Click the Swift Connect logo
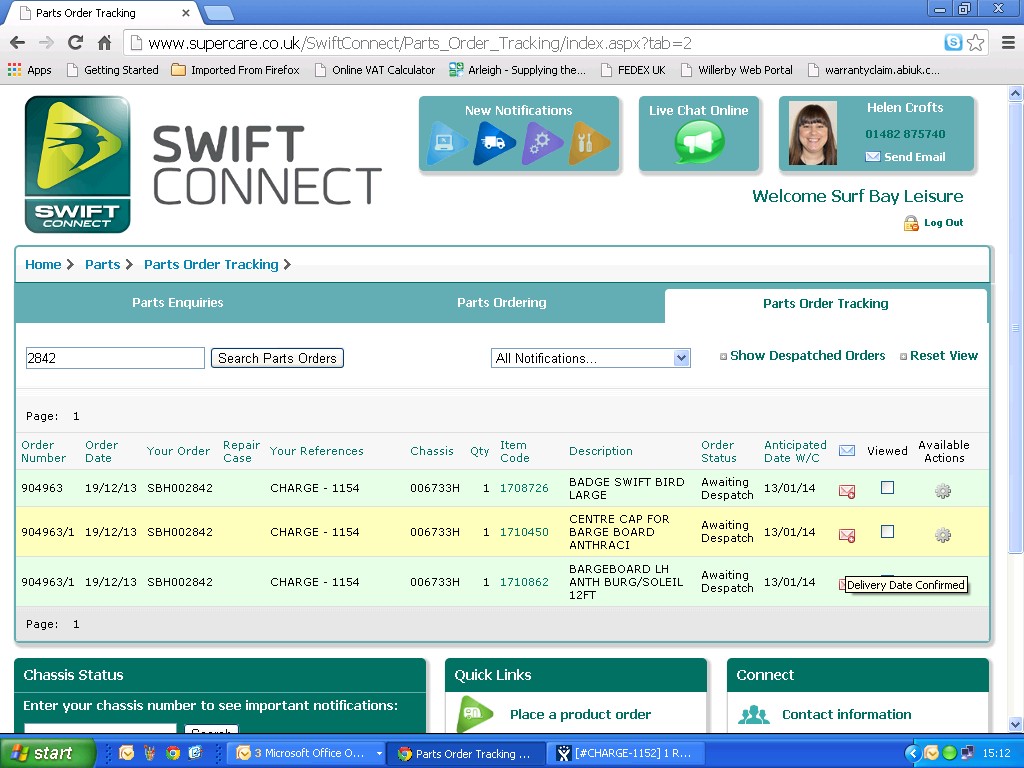Image resolution: width=1024 pixels, height=768 pixels. point(78,165)
